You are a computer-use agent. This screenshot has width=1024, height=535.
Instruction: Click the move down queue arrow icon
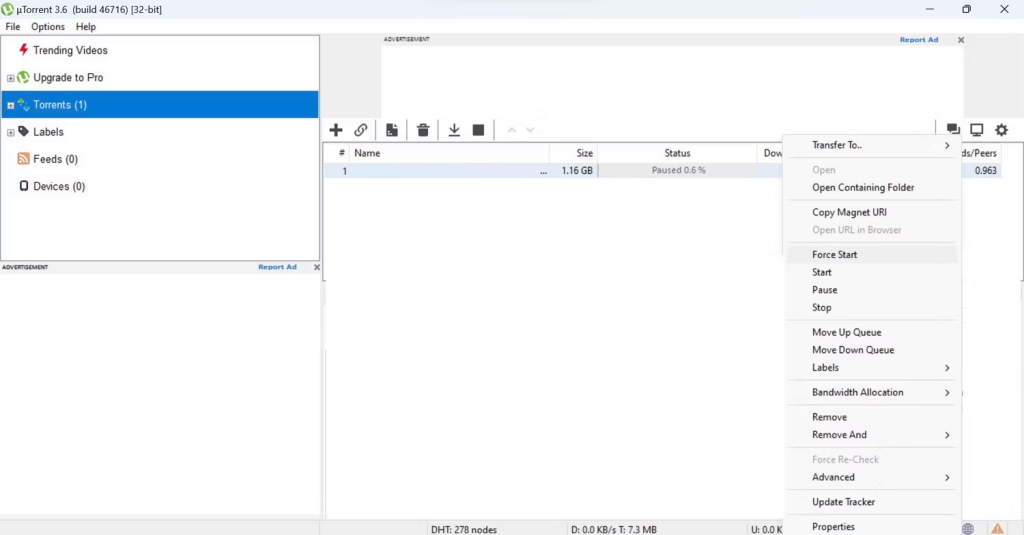pyautogui.click(x=530, y=130)
